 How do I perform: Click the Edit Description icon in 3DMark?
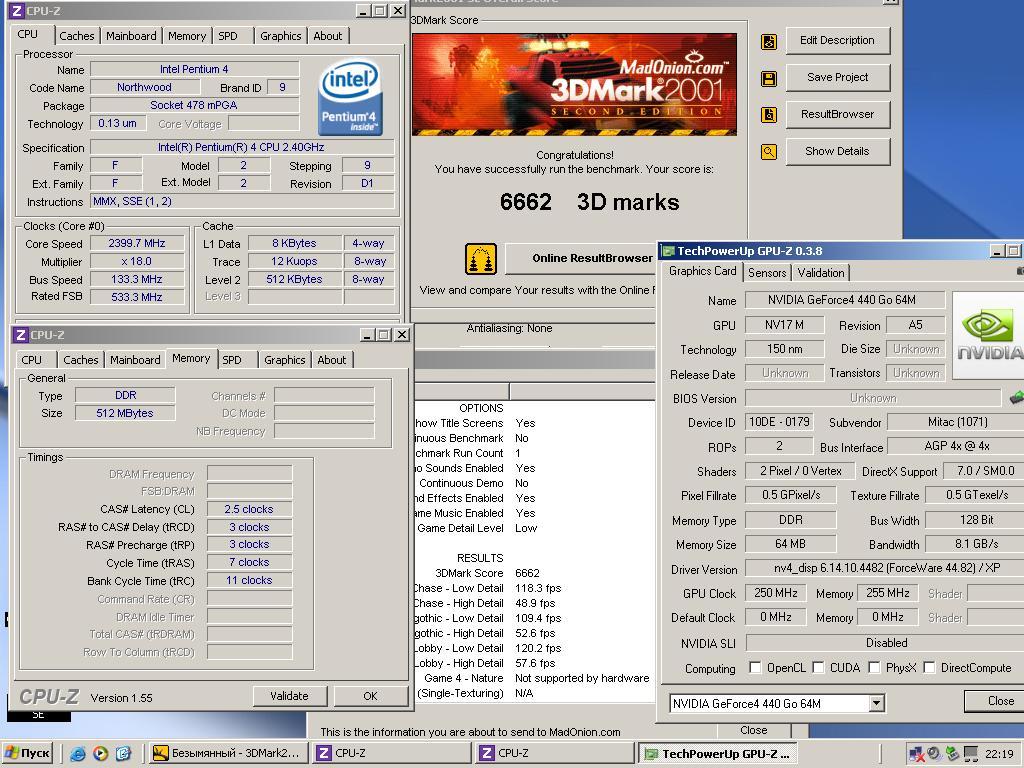[x=769, y=42]
